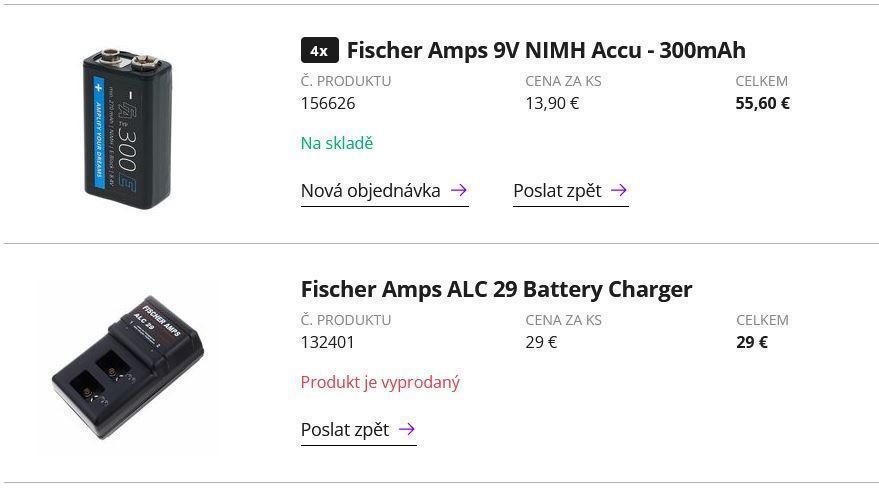Click the Na skladě stock status
This screenshot has width=879, height=488.
[337, 143]
